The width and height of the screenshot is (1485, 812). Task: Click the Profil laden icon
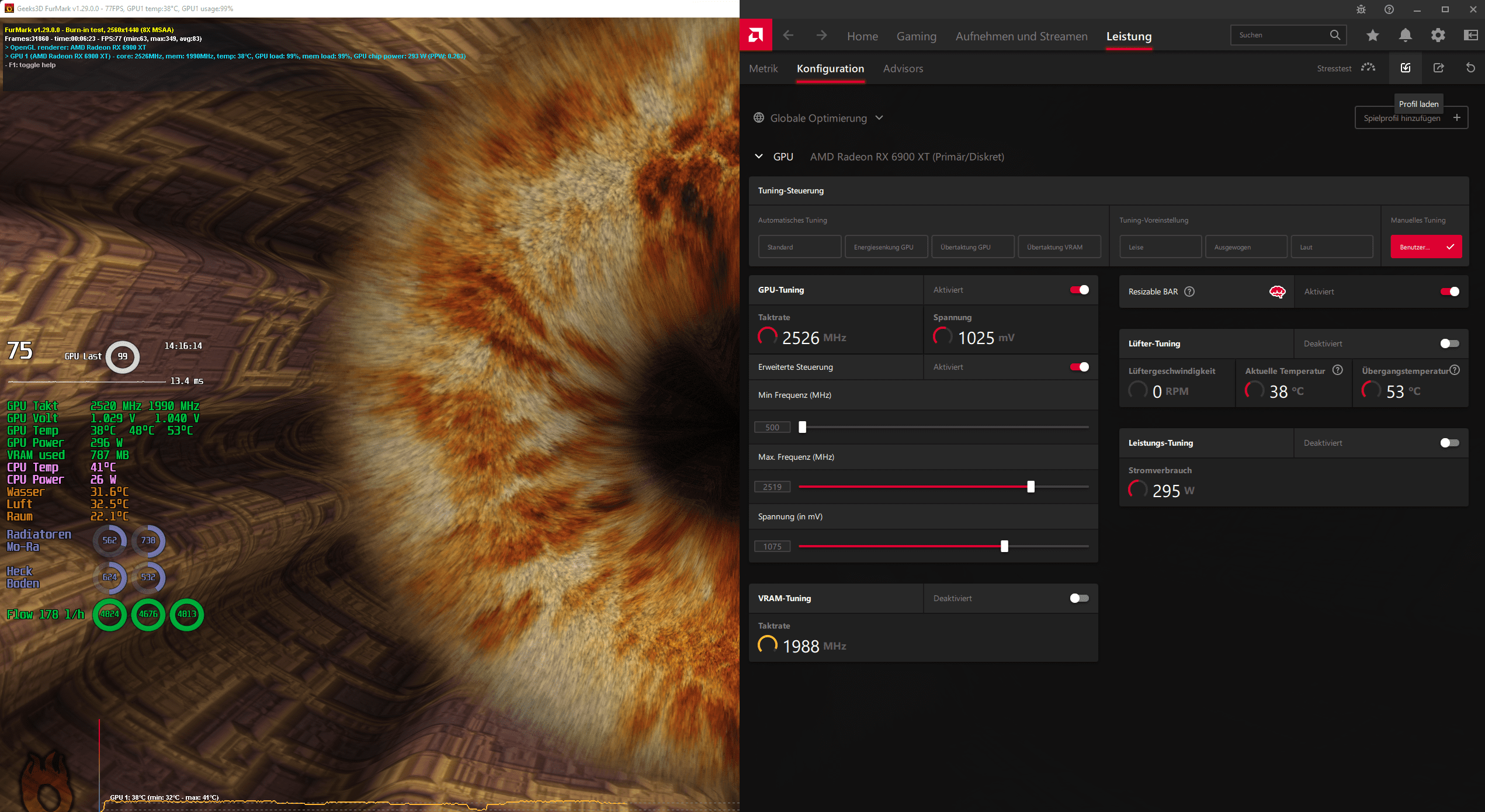(x=1406, y=68)
